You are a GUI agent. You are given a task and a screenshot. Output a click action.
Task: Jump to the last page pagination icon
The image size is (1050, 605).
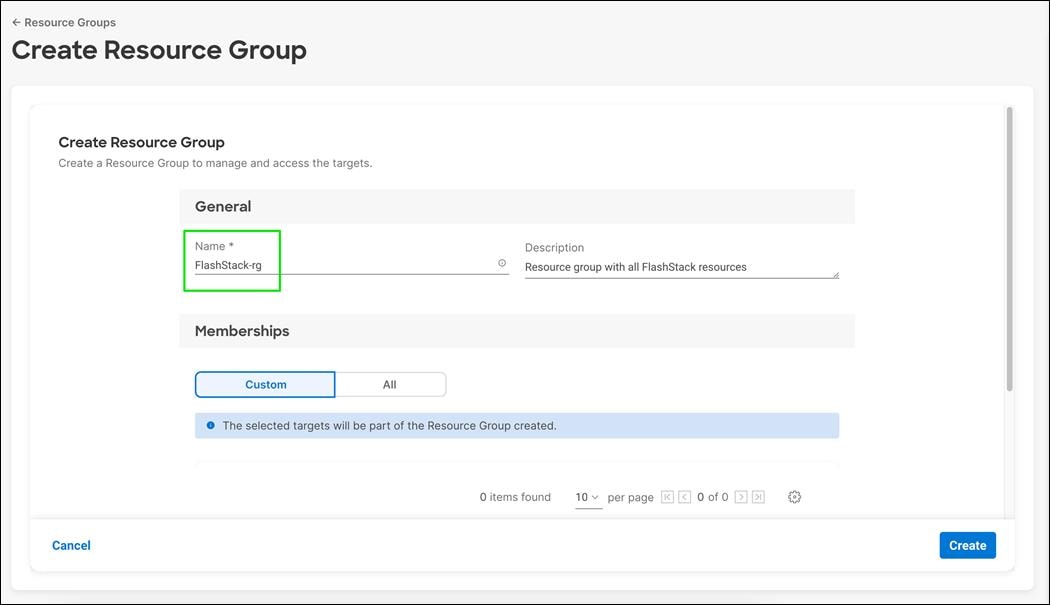pos(756,496)
